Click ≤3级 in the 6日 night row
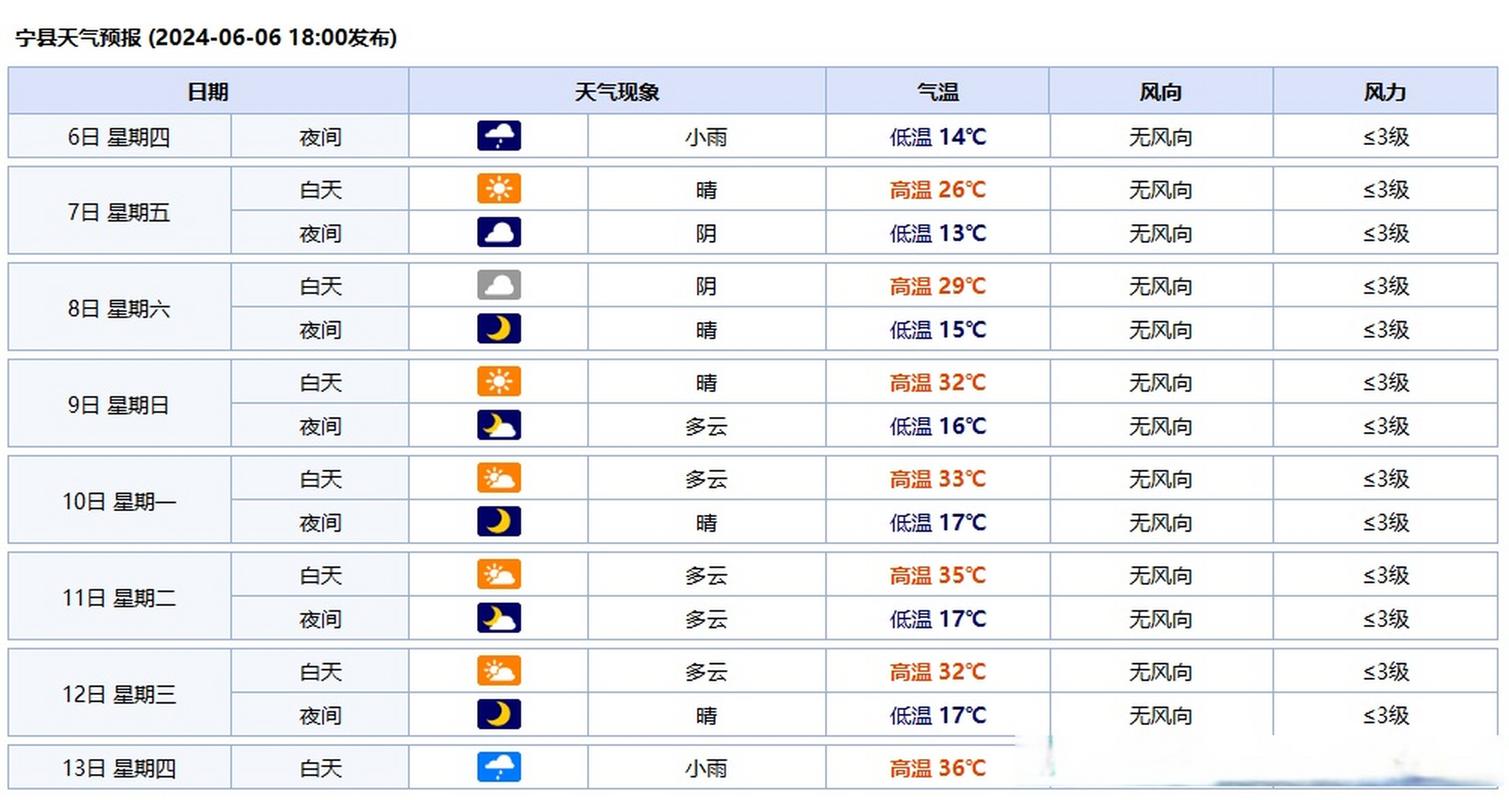 (1386, 138)
